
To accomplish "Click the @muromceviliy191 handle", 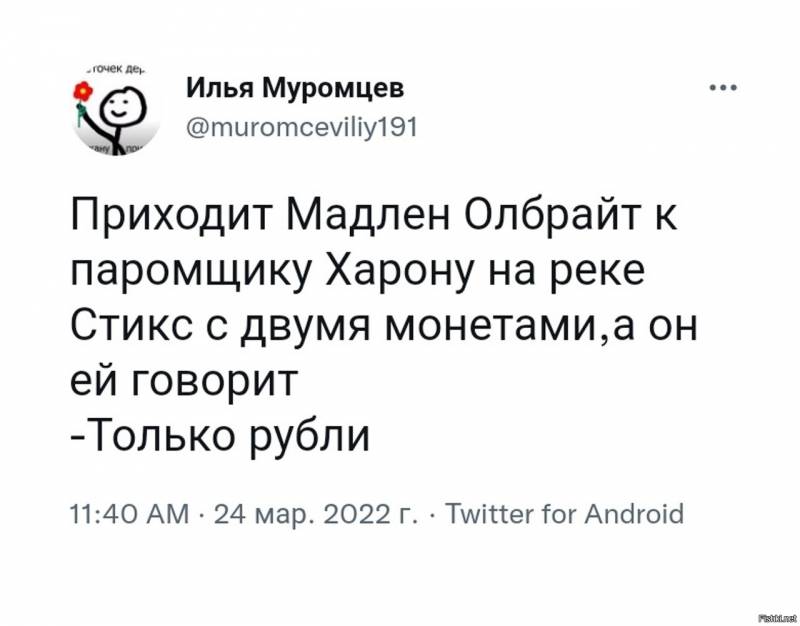I will 300,127.
